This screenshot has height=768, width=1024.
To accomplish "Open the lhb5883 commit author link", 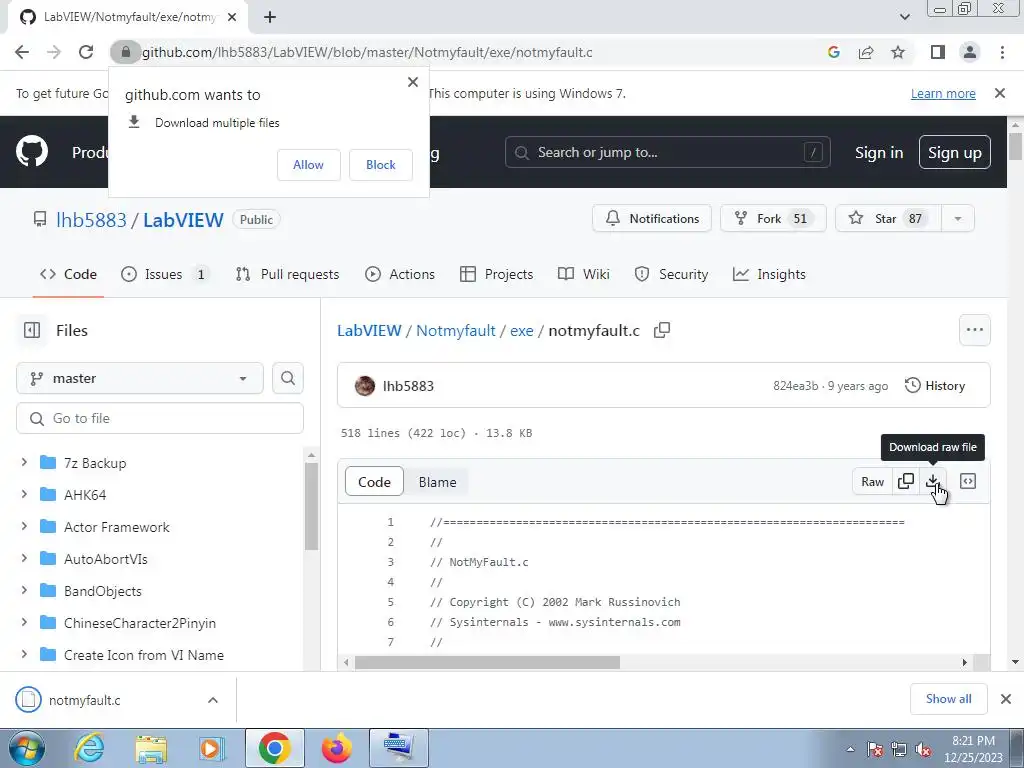I will (x=408, y=386).
